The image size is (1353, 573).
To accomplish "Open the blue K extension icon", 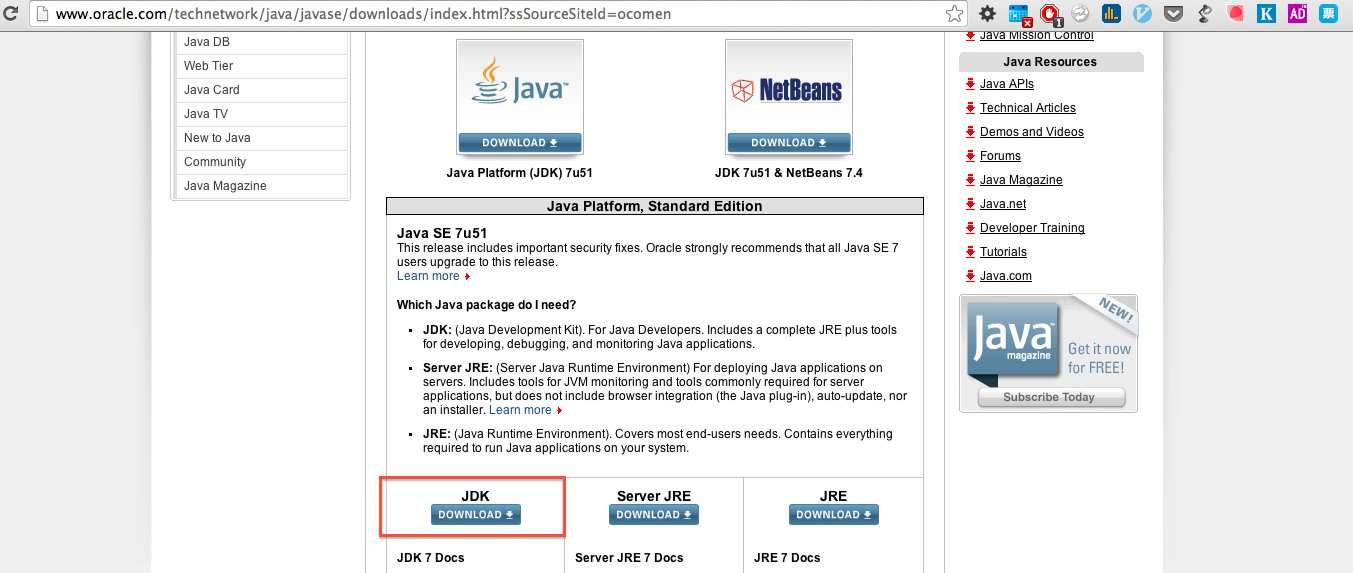I will pos(1266,14).
